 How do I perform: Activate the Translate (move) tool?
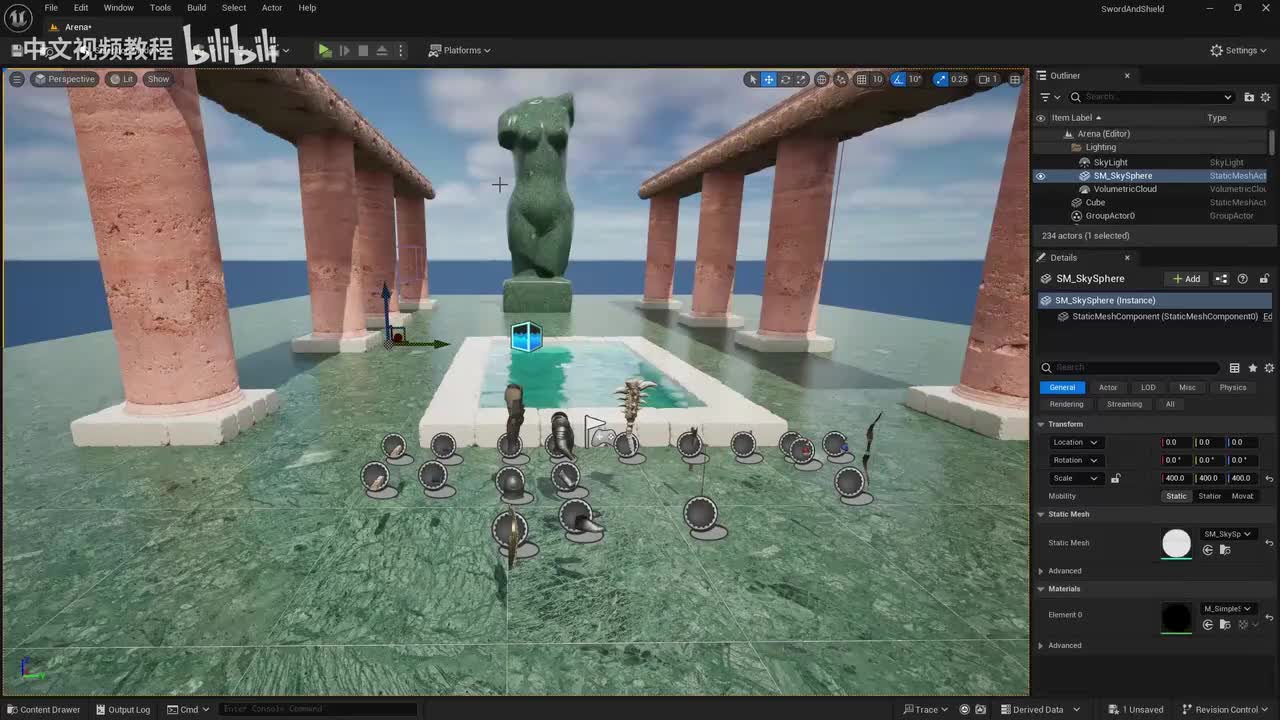[x=769, y=79]
